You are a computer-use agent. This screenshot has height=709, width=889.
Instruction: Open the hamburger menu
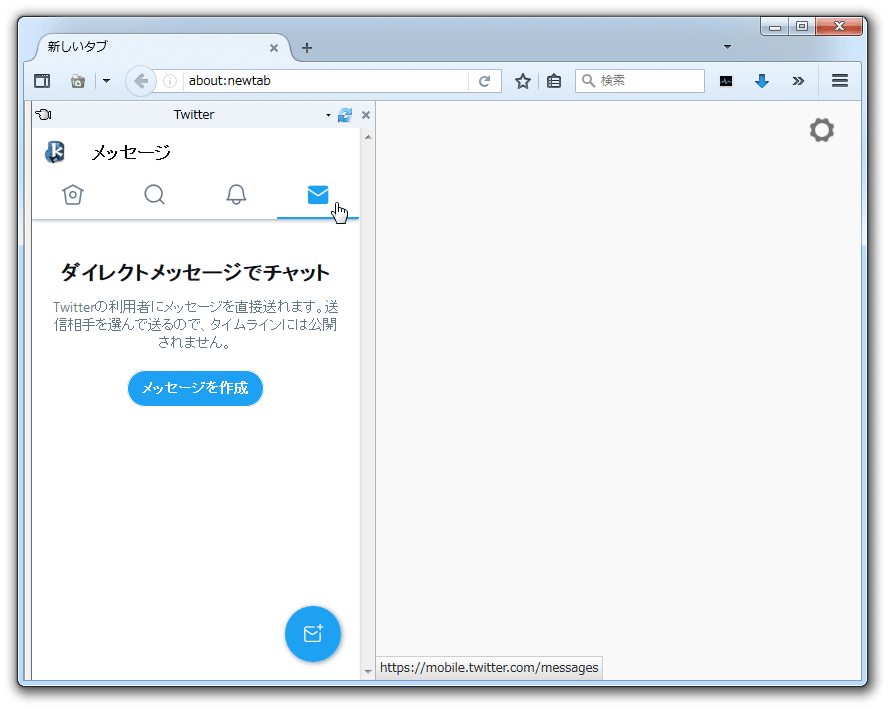coord(840,81)
